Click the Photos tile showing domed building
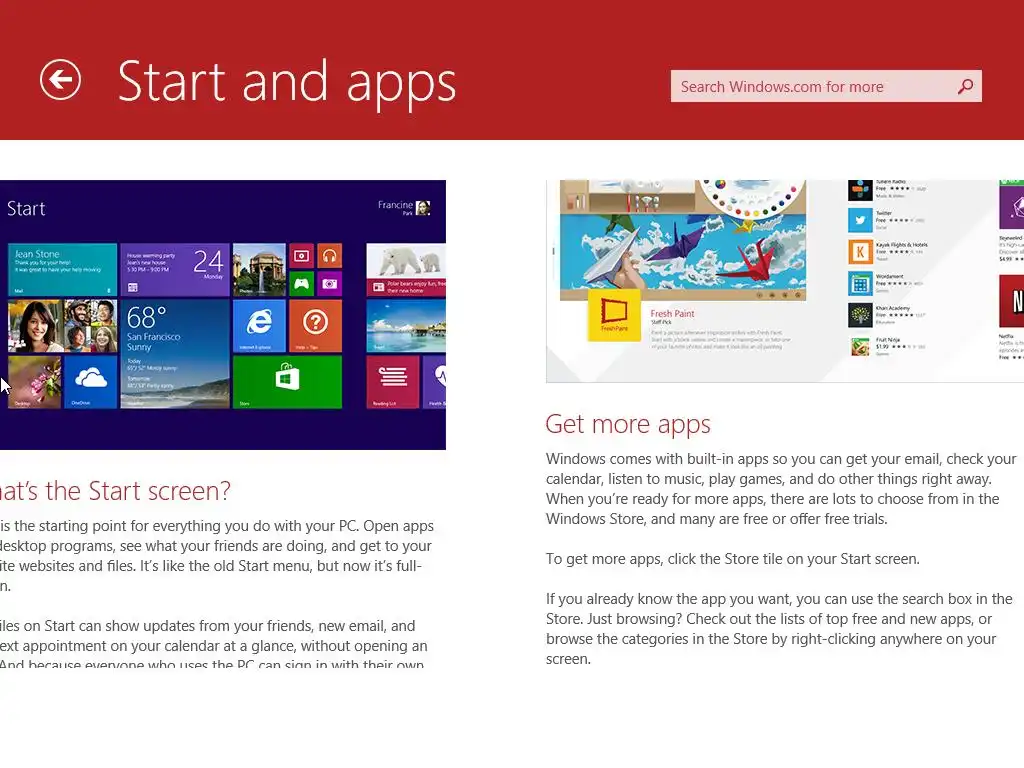Viewport: 1024px width, 768px height. click(x=259, y=270)
